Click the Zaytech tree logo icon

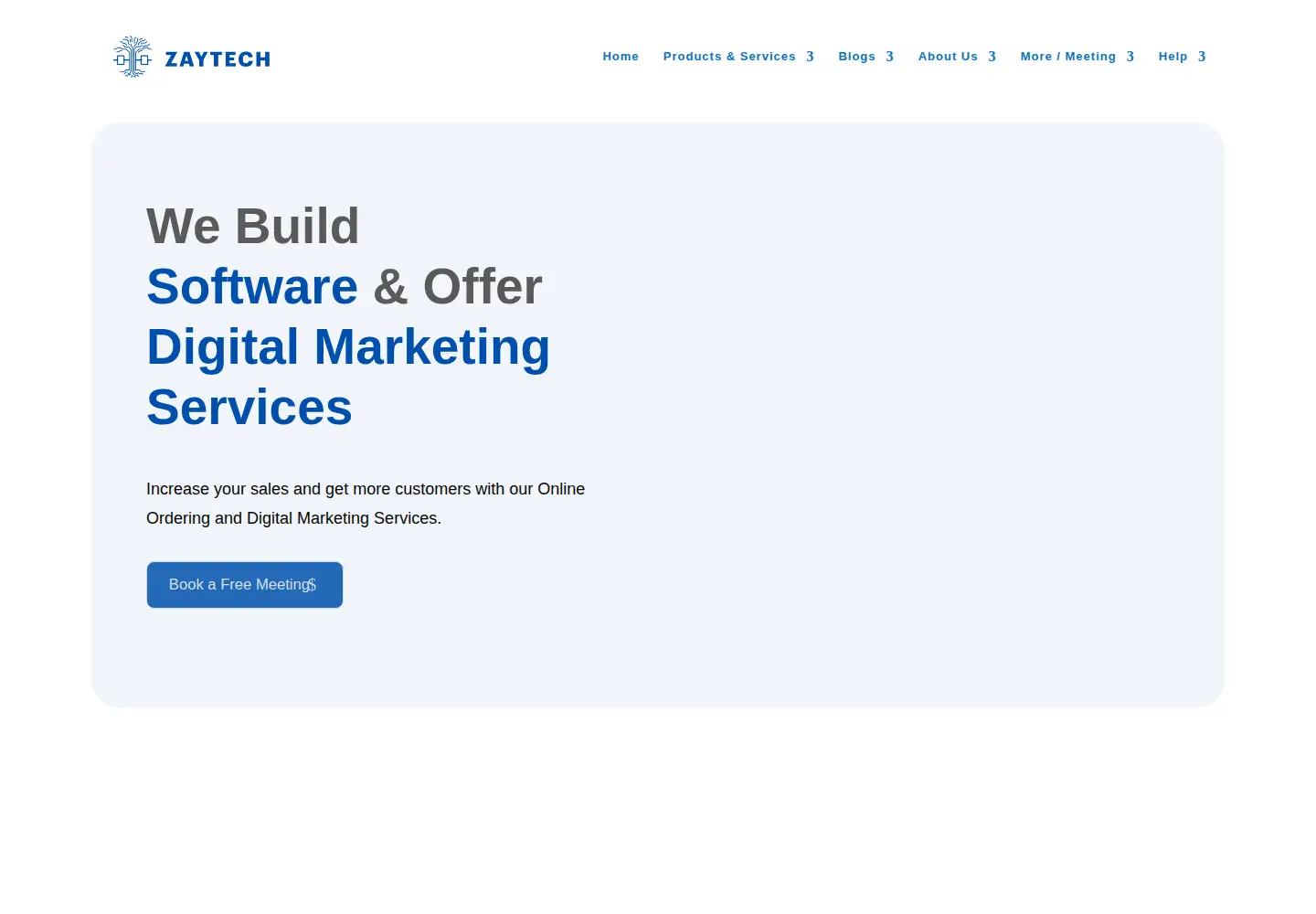(x=133, y=57)
